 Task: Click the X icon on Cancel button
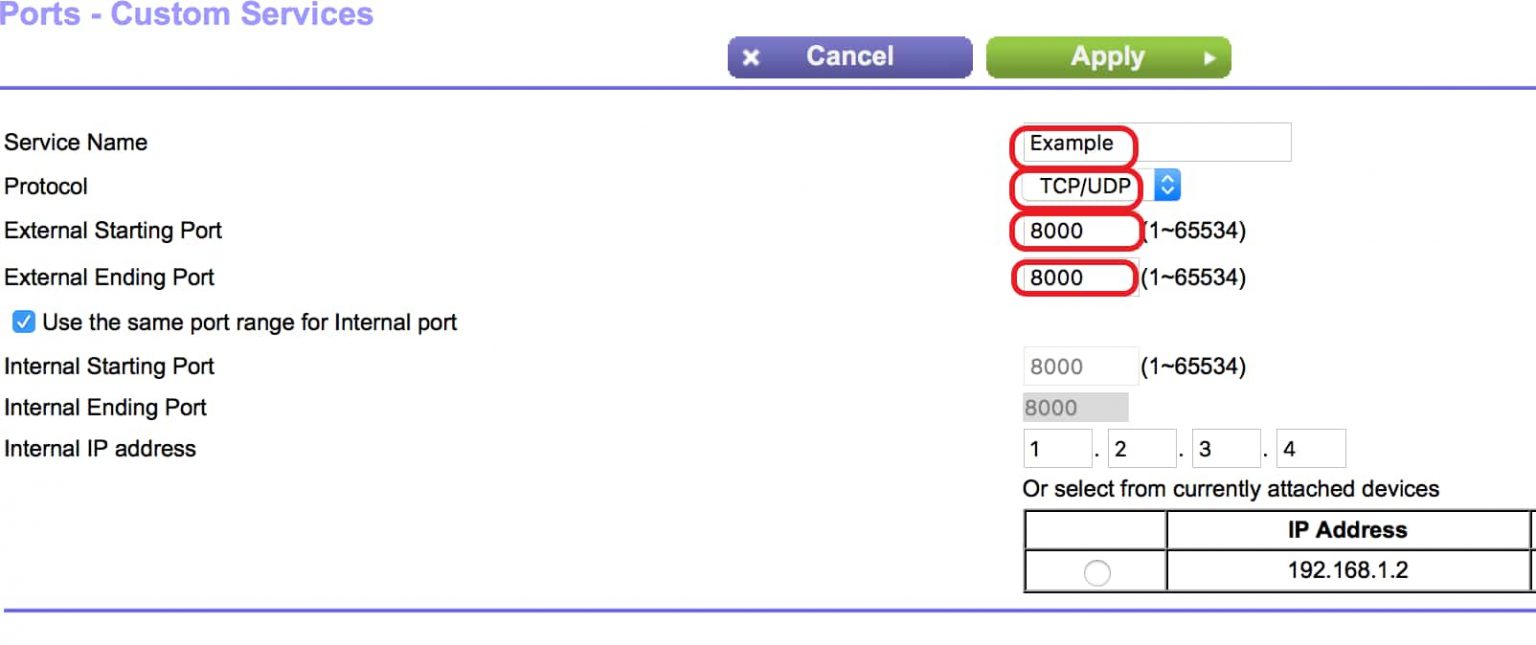click(x=752, y=58)
